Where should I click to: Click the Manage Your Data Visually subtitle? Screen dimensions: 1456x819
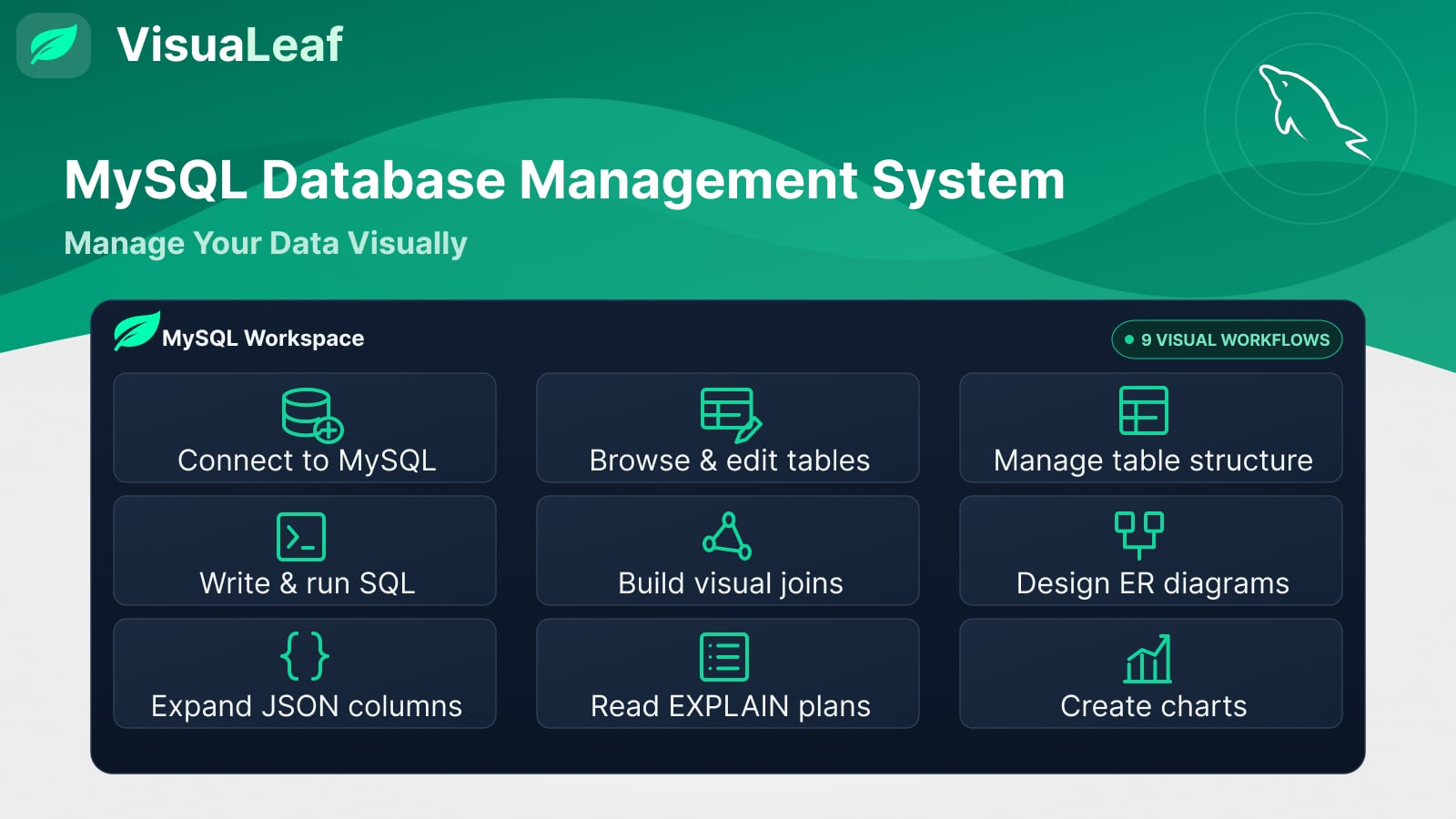click(x=266, y=244)
